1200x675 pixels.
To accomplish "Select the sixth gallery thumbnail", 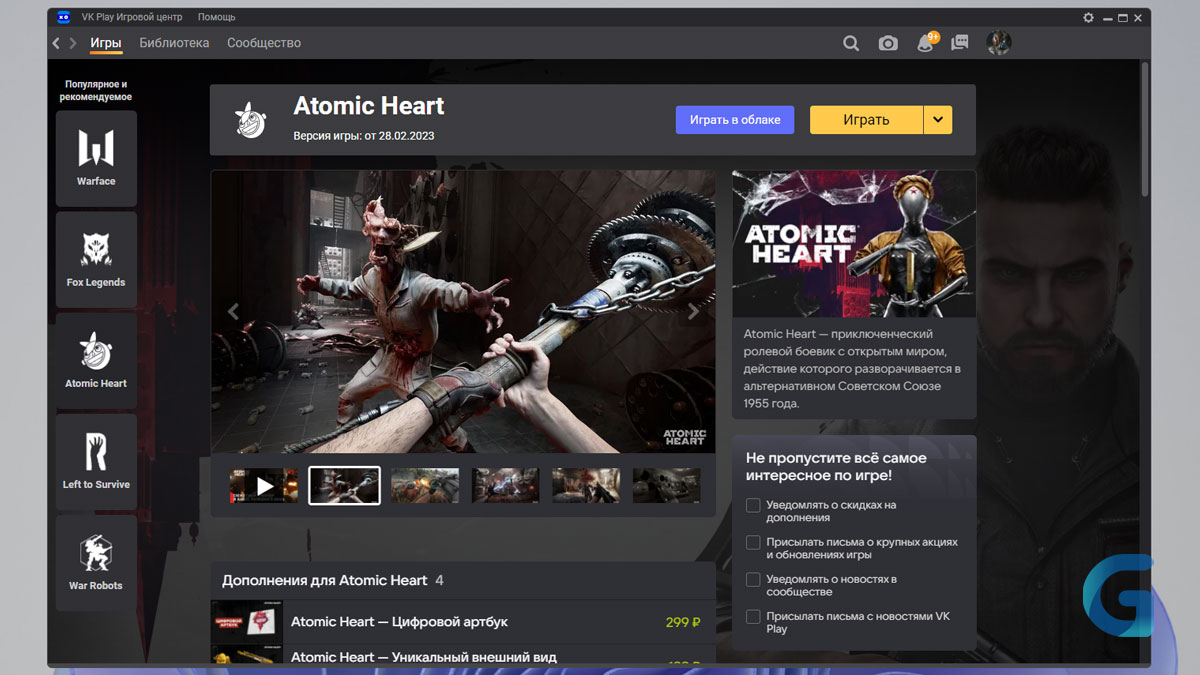I will tap(667, 486).
